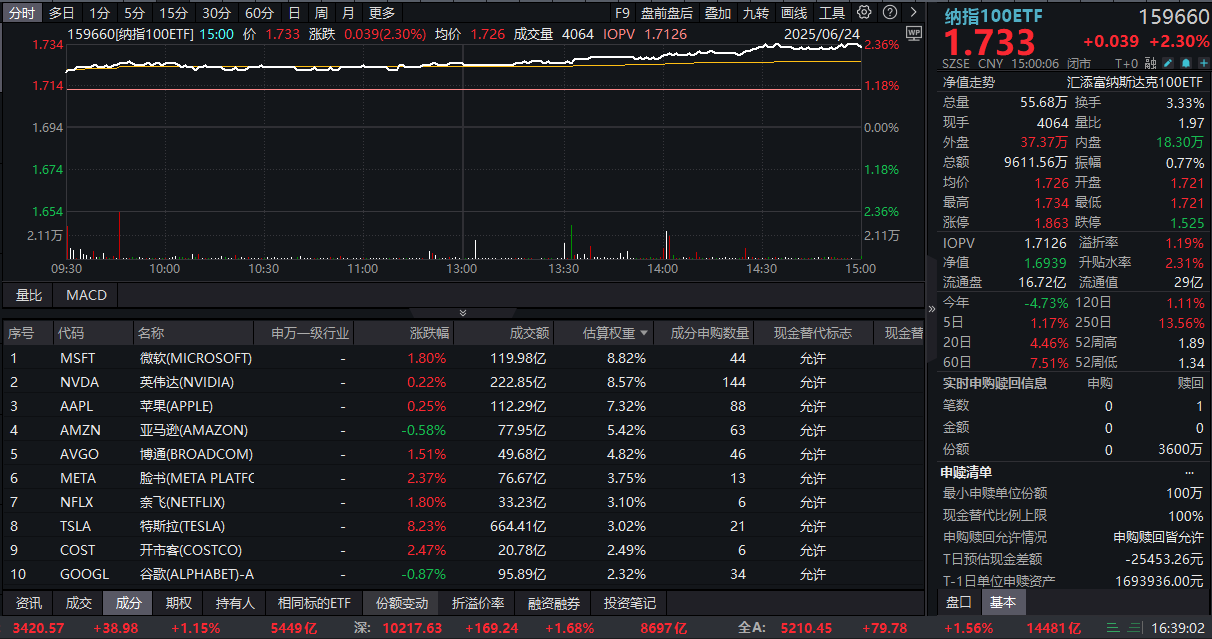
Task: Click the help question mark icon
Action: [x=890, y=13]
